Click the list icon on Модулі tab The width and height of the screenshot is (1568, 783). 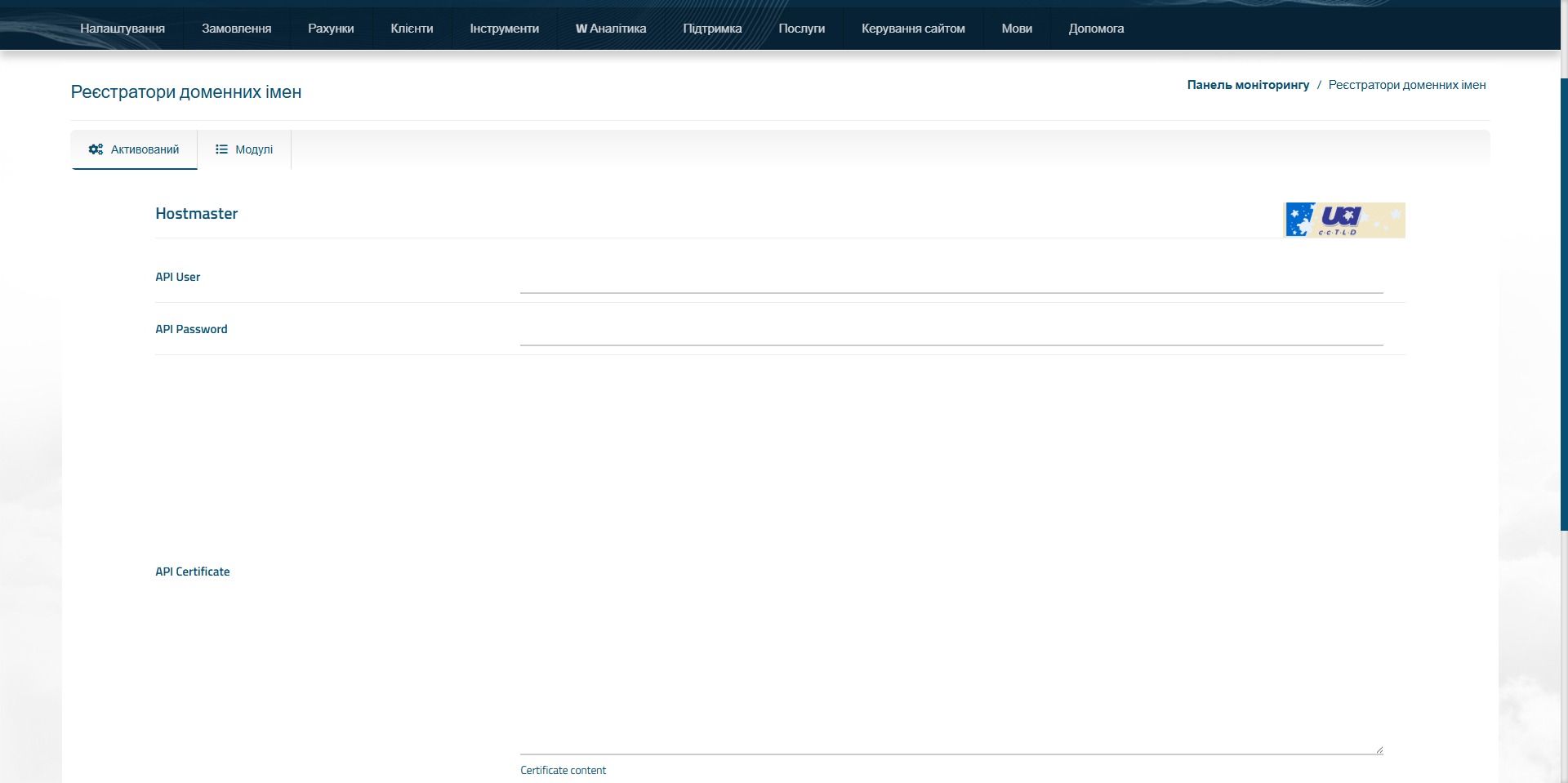pos(221,149)
